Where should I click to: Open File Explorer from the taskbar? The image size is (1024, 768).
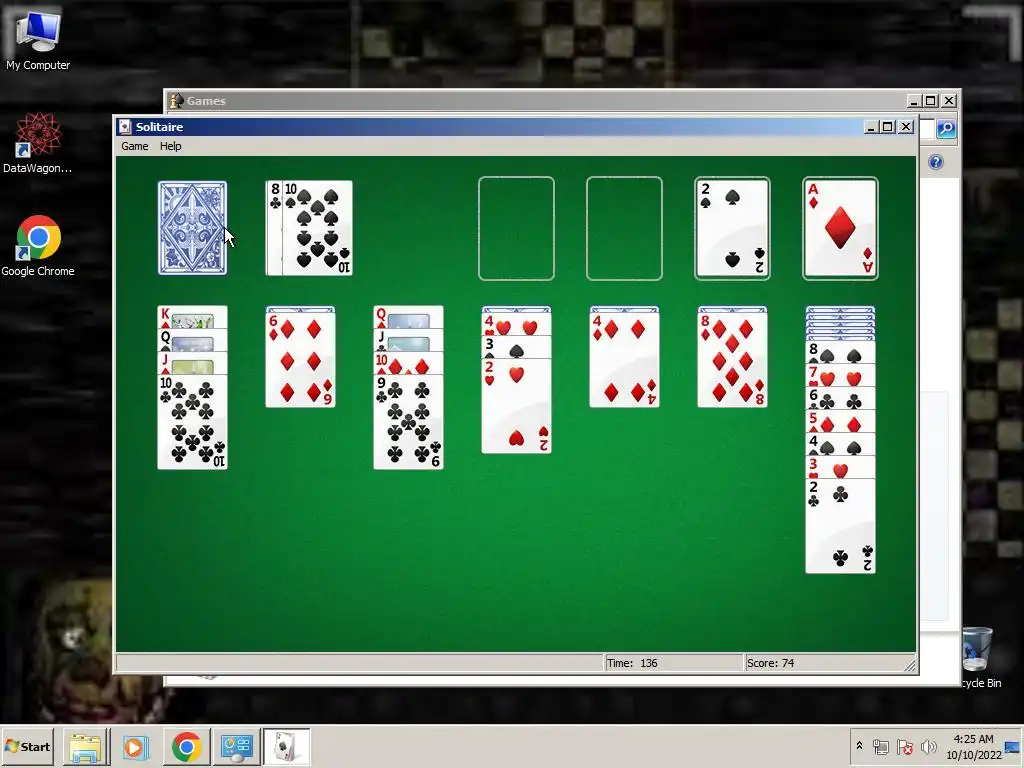[86, 747]
